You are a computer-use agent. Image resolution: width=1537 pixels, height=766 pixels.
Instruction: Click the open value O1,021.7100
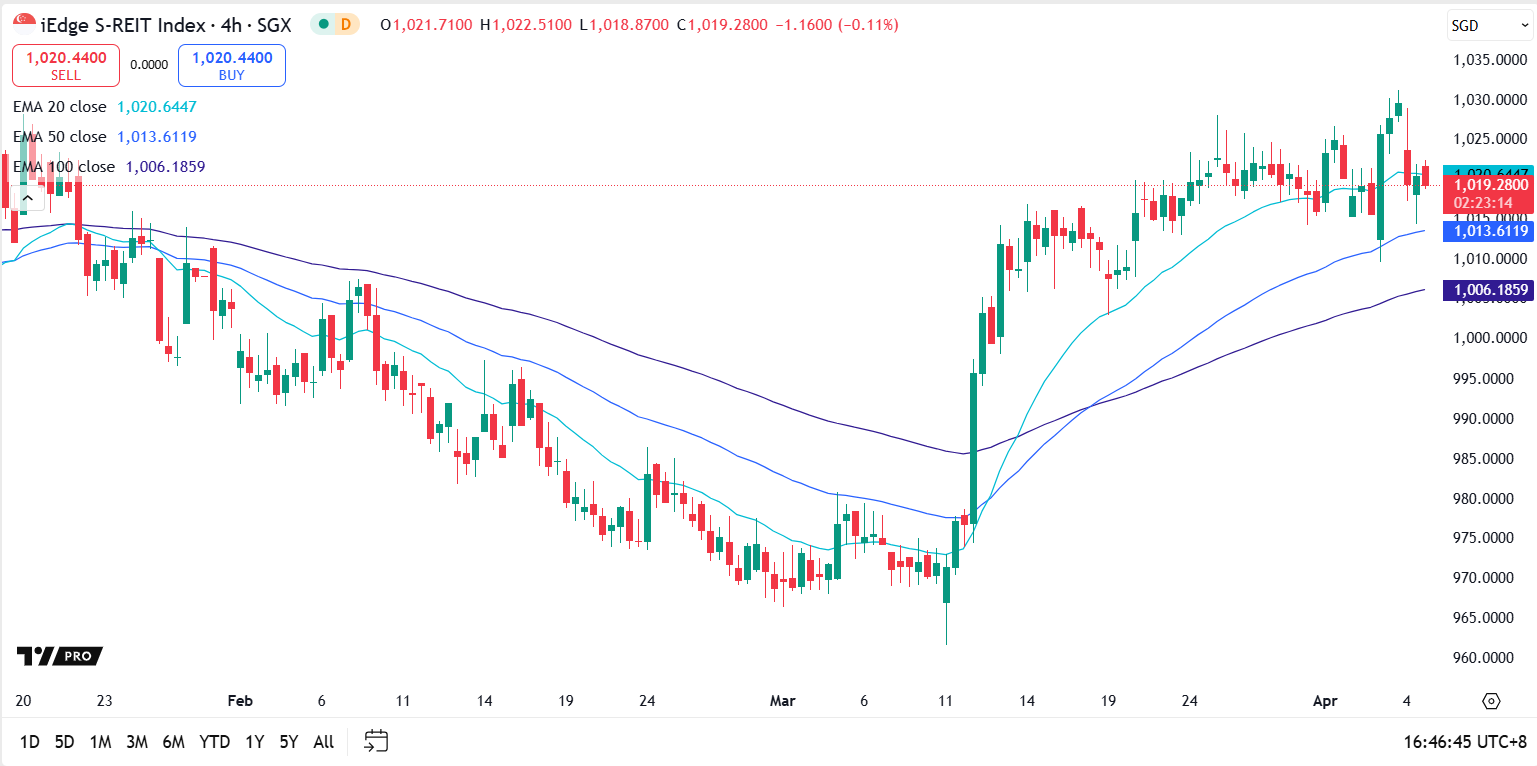[x=428, y=24]
